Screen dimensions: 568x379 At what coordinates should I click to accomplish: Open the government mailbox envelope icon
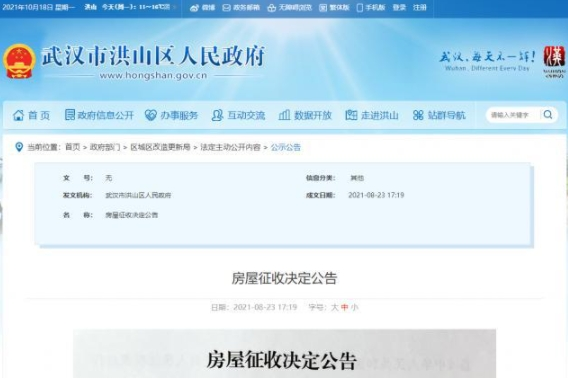[x=226, y=8]
